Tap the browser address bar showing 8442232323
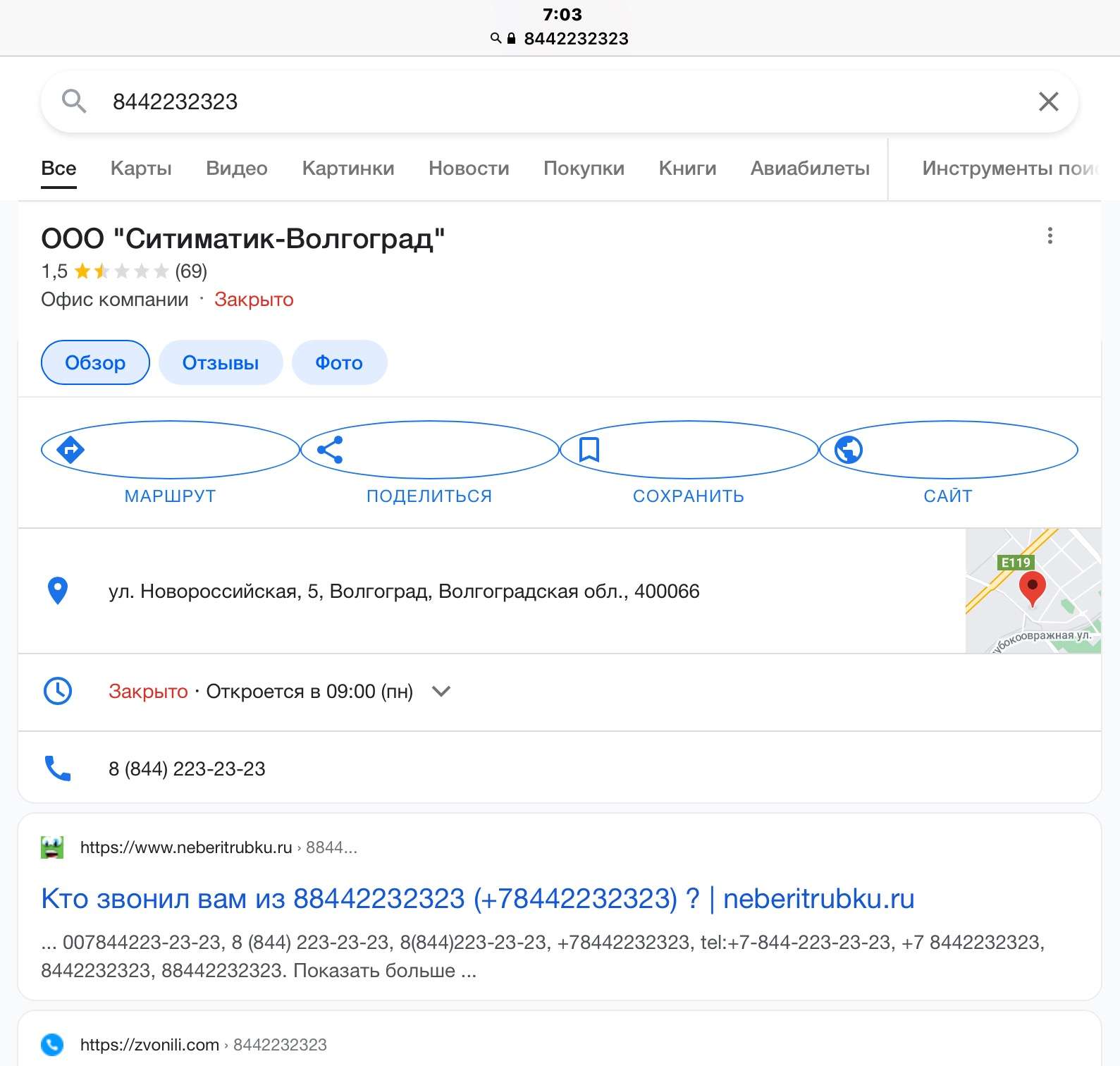 pos(560,39)
